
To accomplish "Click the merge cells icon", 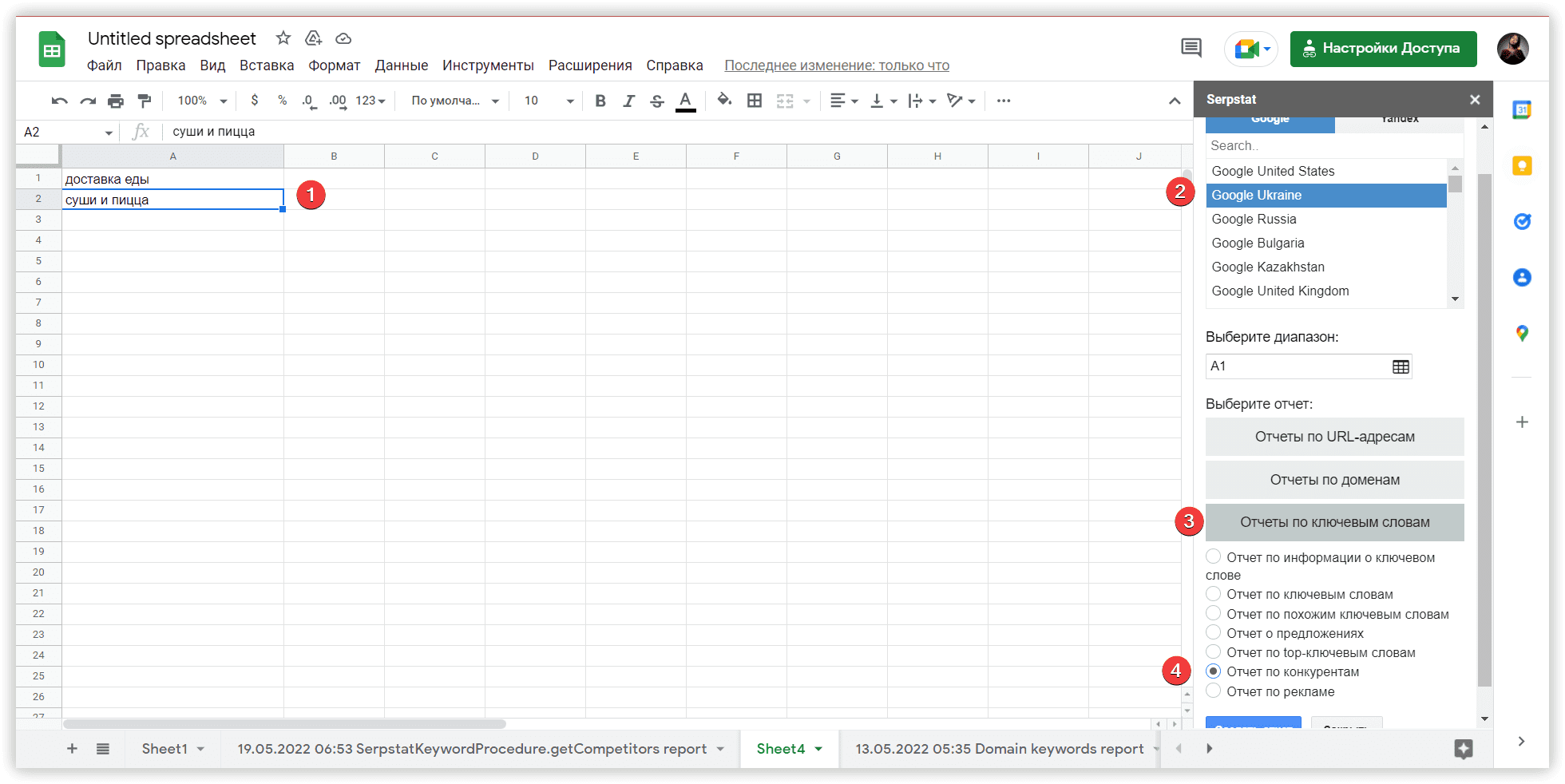I will pos(785,101).
